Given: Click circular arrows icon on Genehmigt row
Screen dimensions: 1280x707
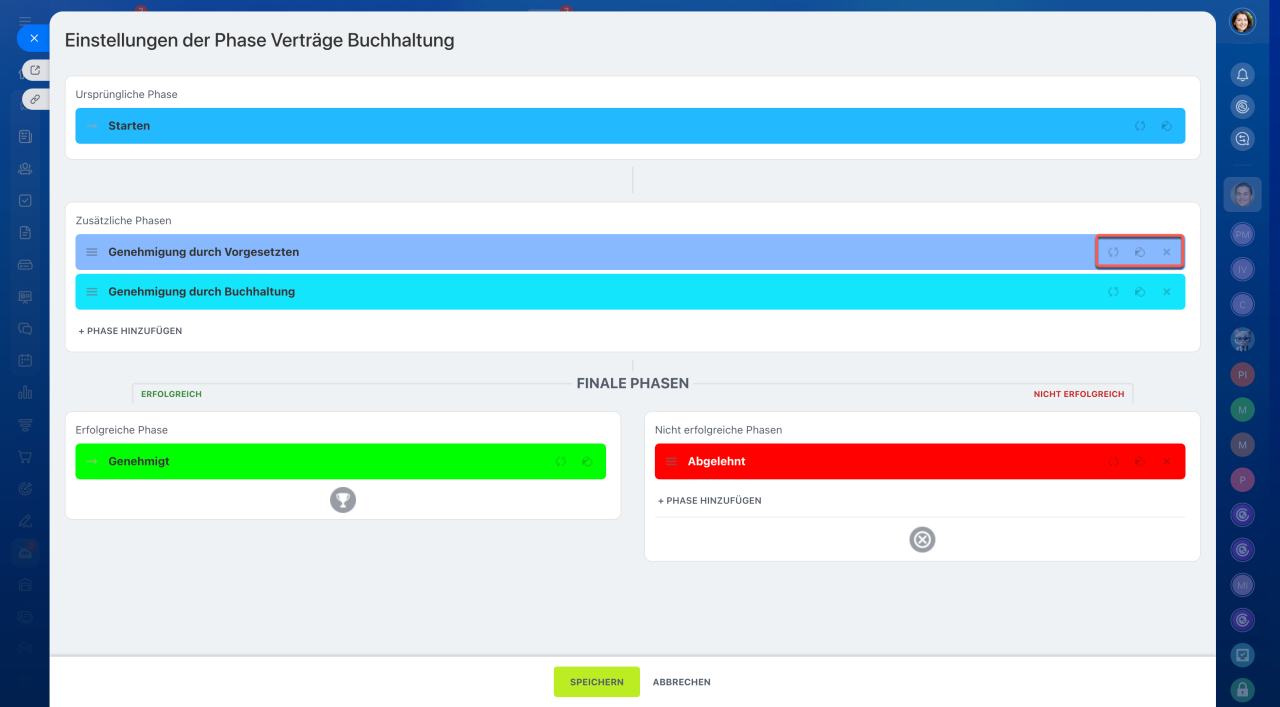Looking at the screenshot, I should (560, 462).
